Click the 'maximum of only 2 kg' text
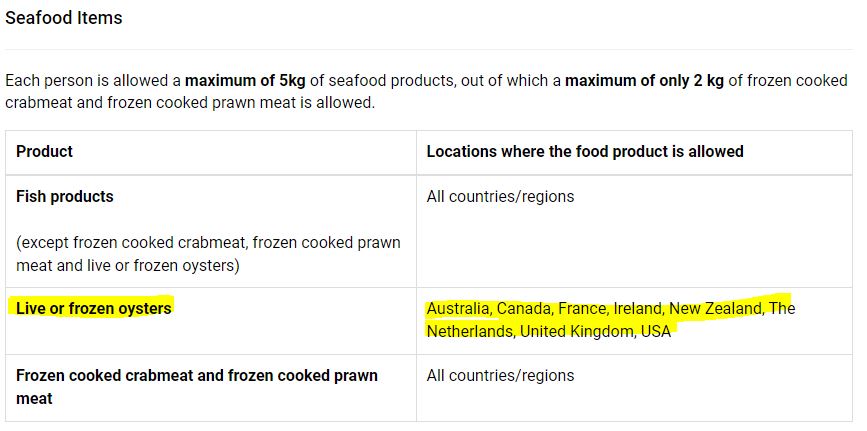This screenshot has width=867, height=431. pyautogui.click(x=644, y=81)
